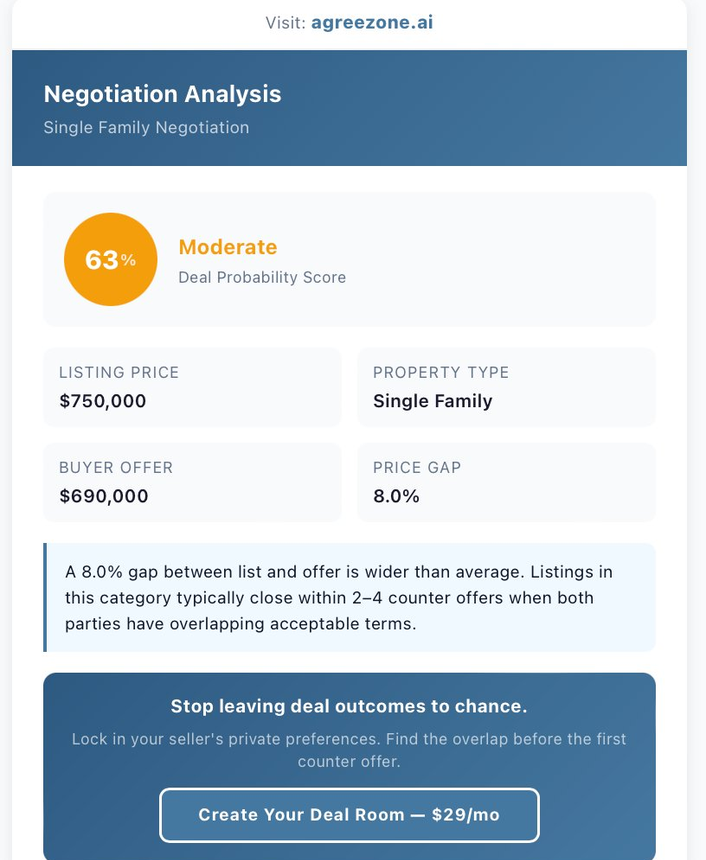The image size is (706, 860).
Task: Click Stop leaving deal outcomes headline
Action: coord(349,706)
